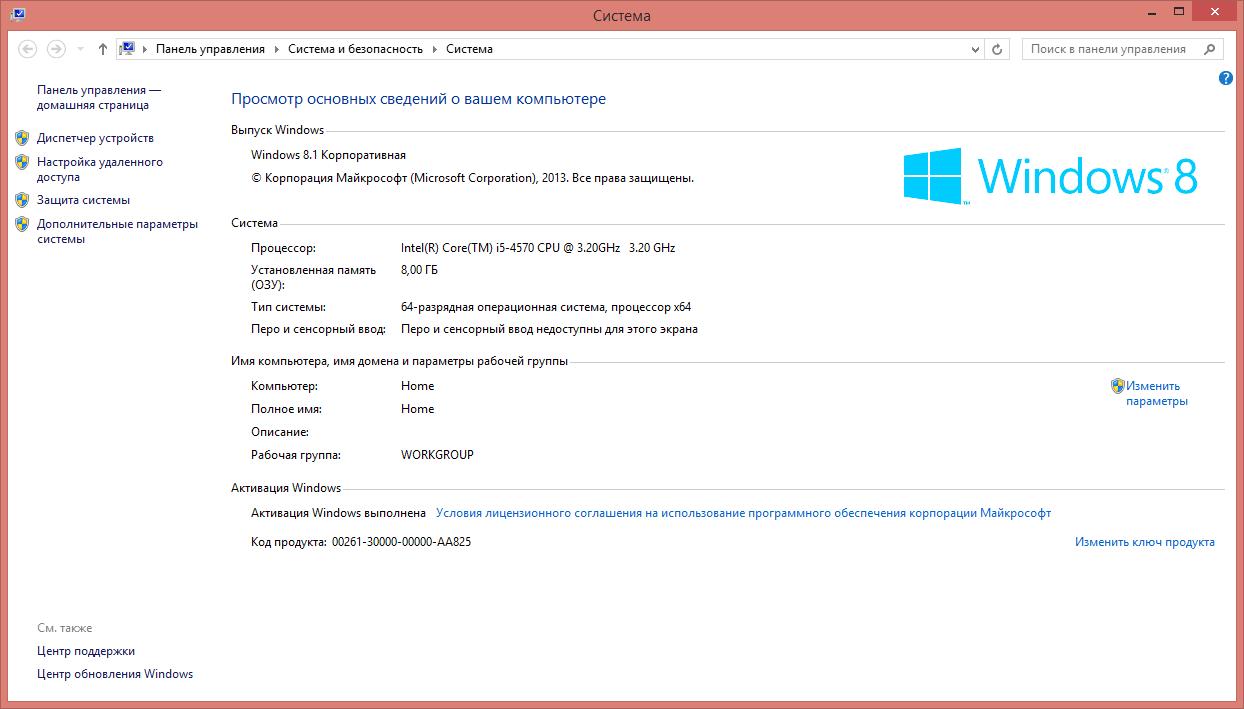Click the Back navigation arrow
The height and width of the screenshot is (709, 1244).
pos(27,48)
